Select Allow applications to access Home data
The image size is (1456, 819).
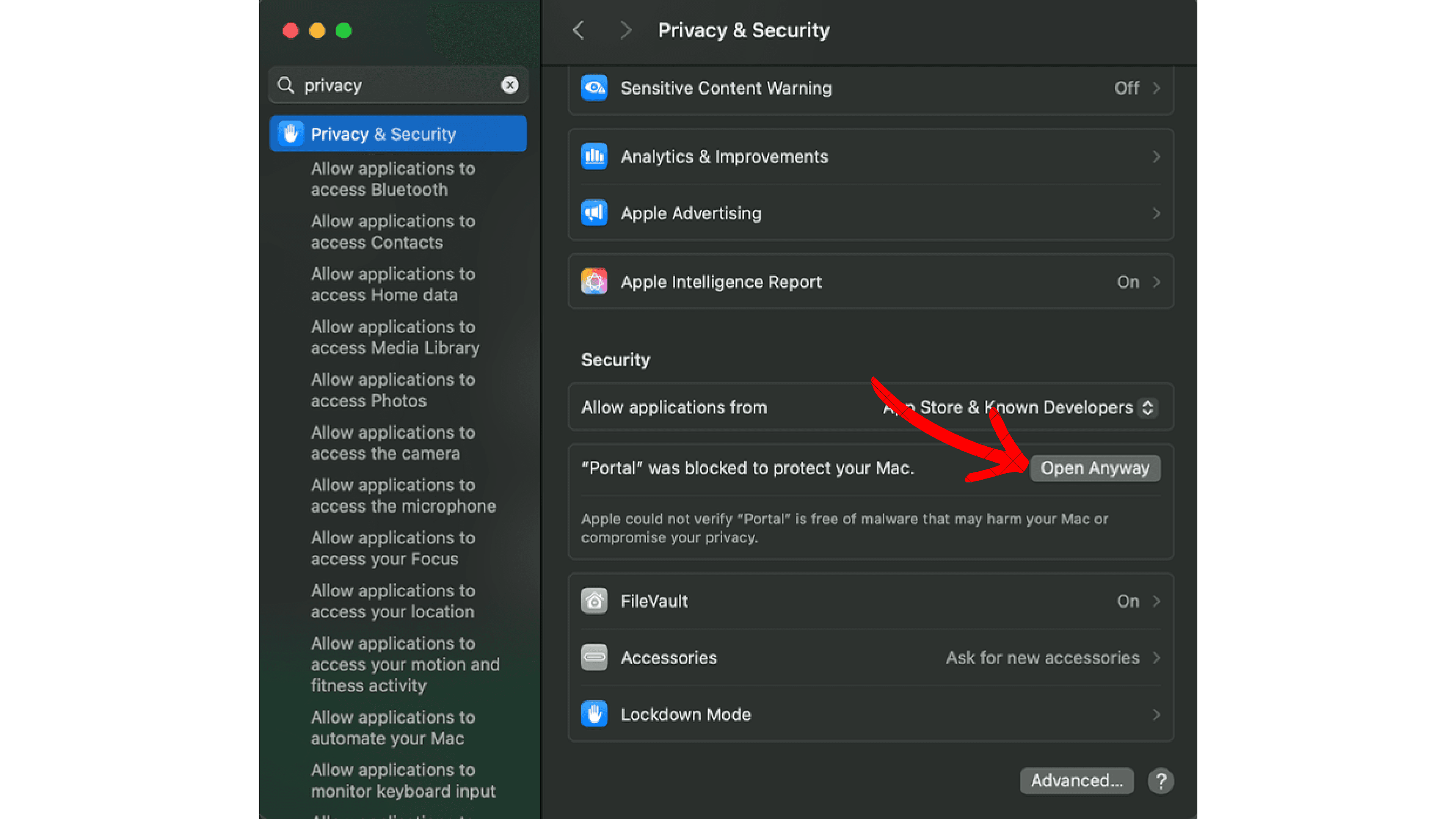(393, 284)
